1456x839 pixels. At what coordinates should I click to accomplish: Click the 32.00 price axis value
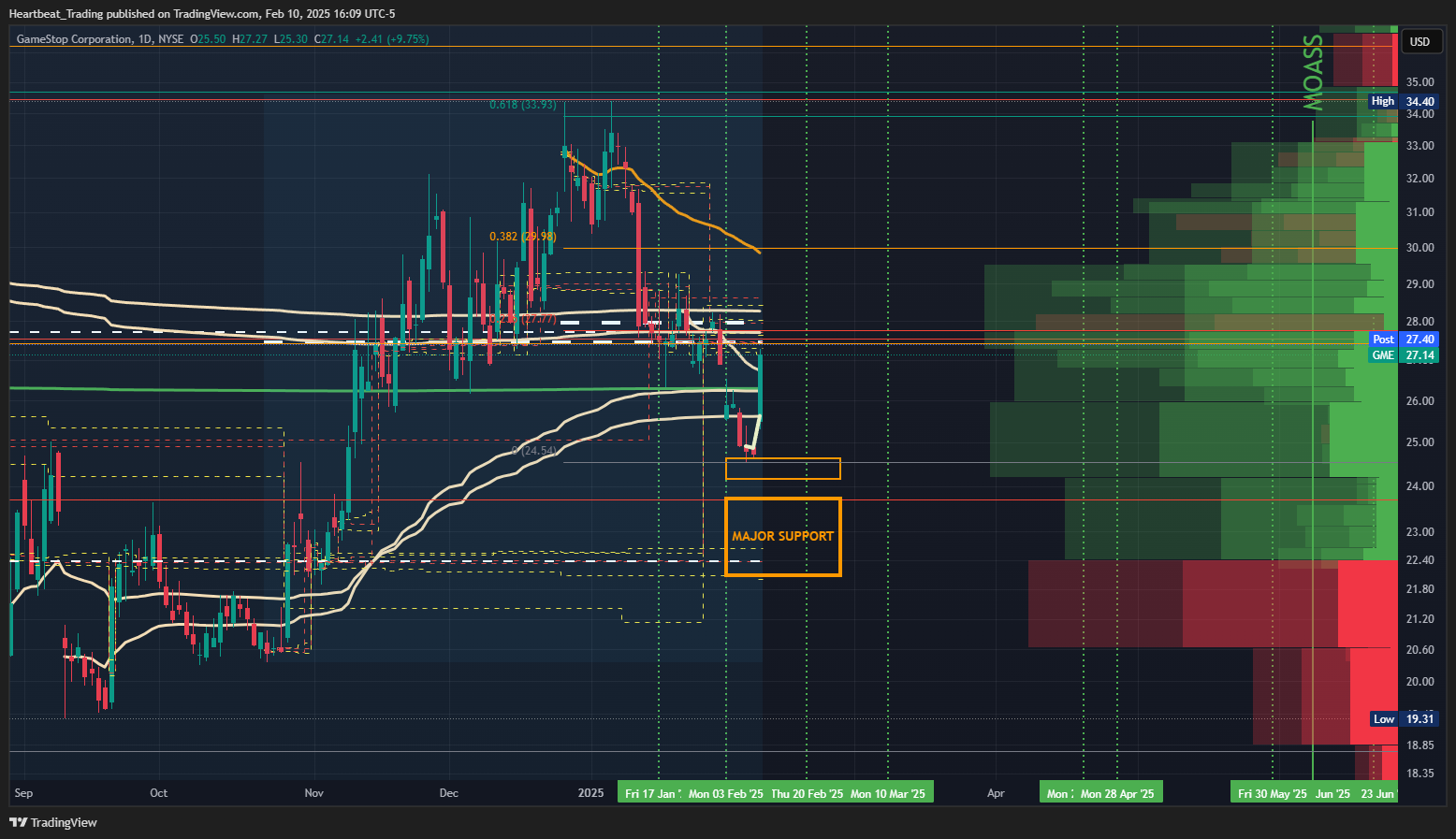tap(1420, 179)
